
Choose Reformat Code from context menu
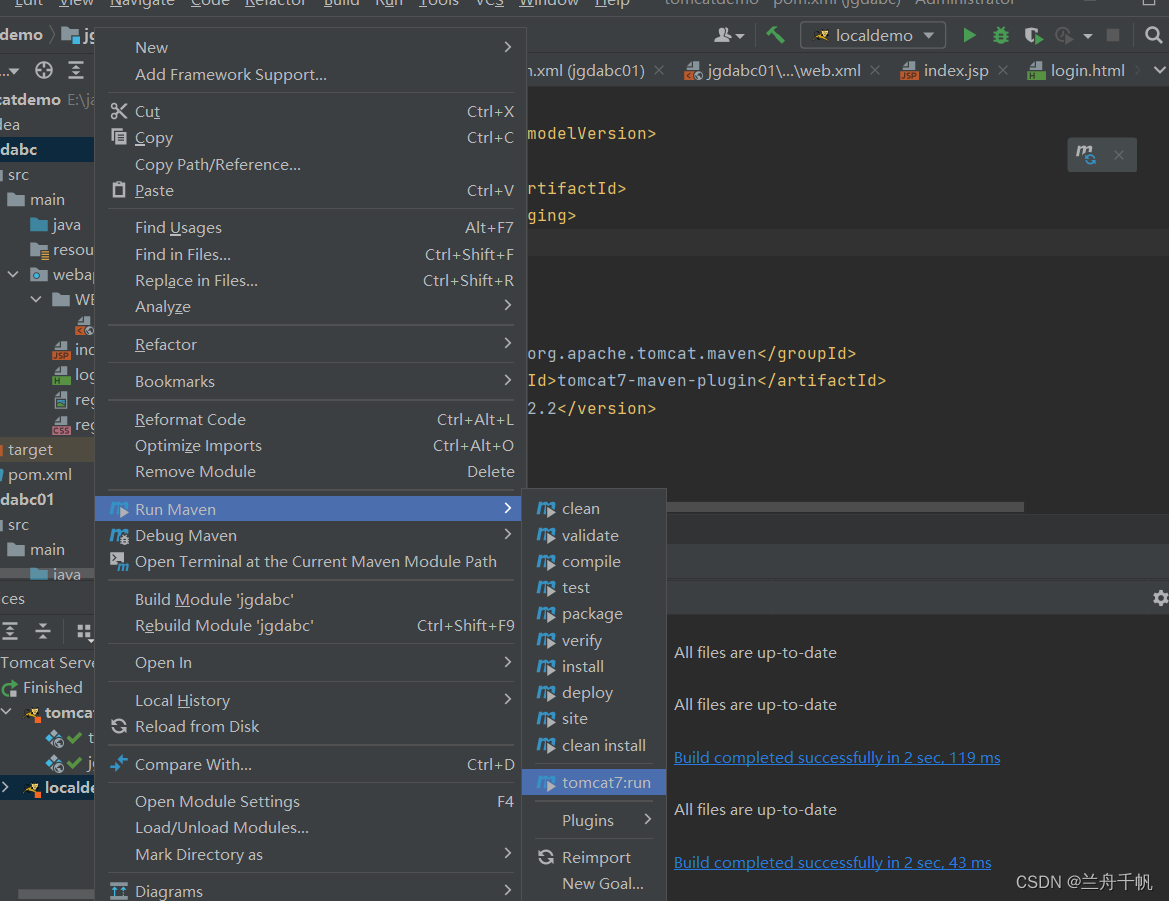[x=190, y=420]
